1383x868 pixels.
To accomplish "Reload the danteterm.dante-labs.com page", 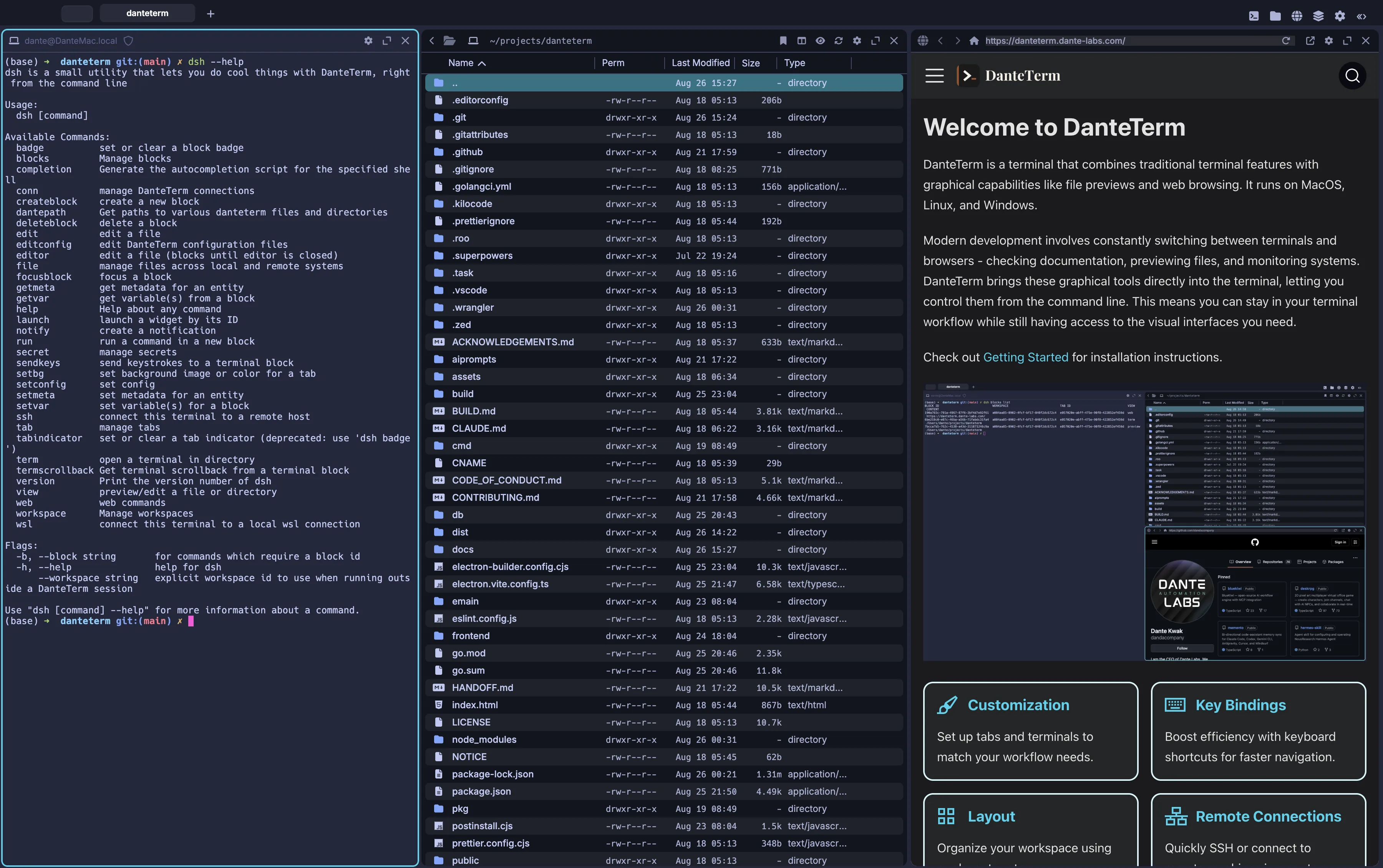I will (1286, 41).
